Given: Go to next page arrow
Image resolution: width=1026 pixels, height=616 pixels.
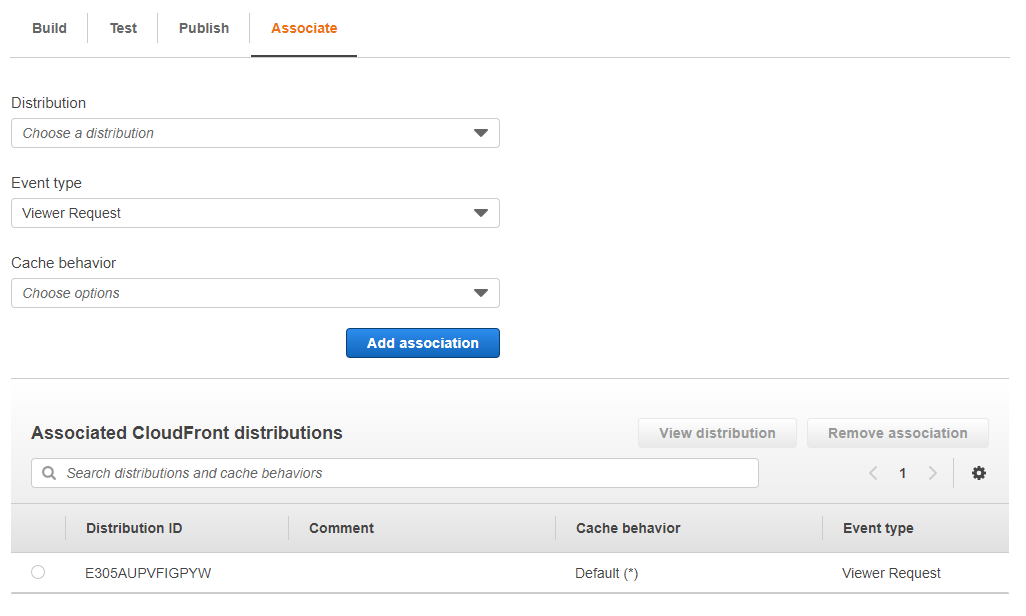Looking at the screenshot, I should (932, 473).
